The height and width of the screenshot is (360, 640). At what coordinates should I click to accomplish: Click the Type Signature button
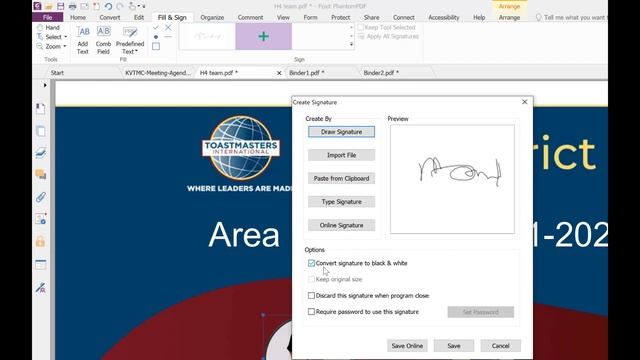(x=341, y=202)
